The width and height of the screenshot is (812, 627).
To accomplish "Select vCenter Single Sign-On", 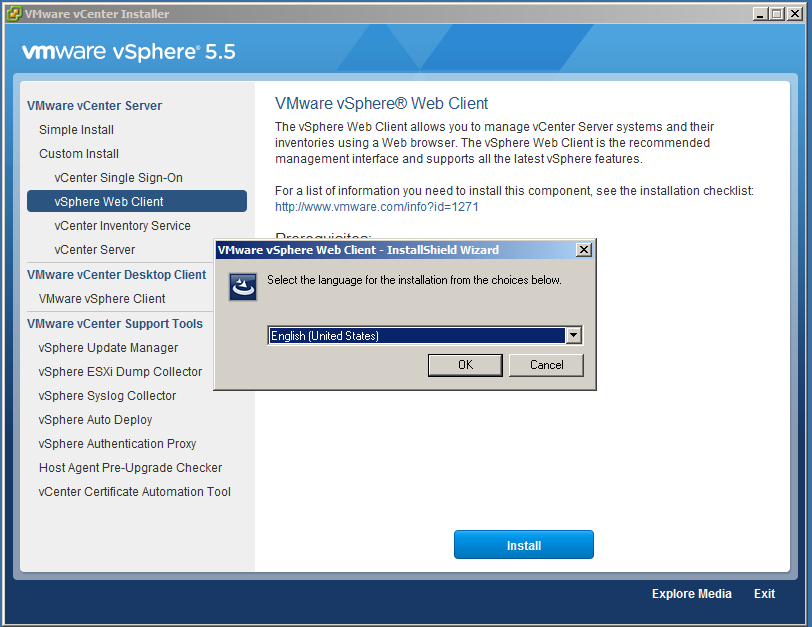I will [x=118, y=178].
